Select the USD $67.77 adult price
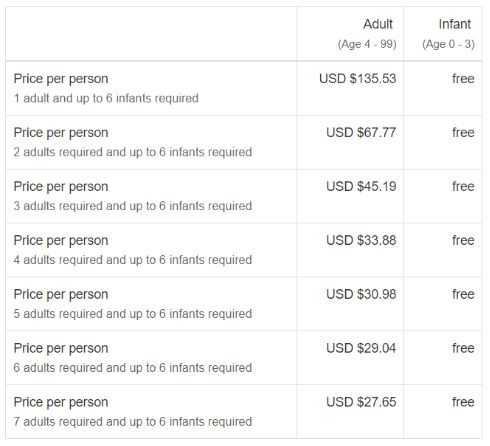This screenshot has height=446, width=490. point(361,133)
